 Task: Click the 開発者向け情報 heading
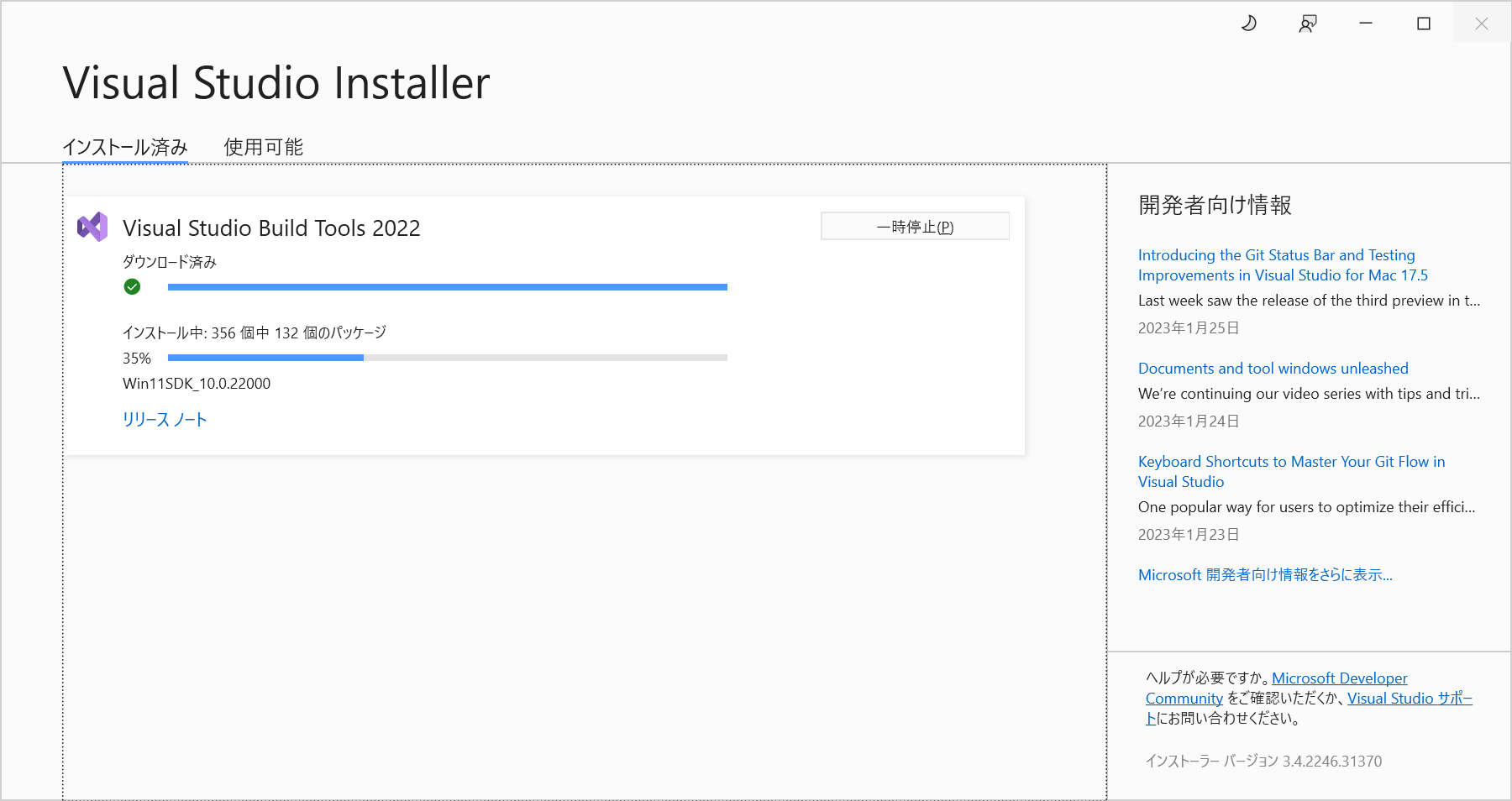[1215, 205]
